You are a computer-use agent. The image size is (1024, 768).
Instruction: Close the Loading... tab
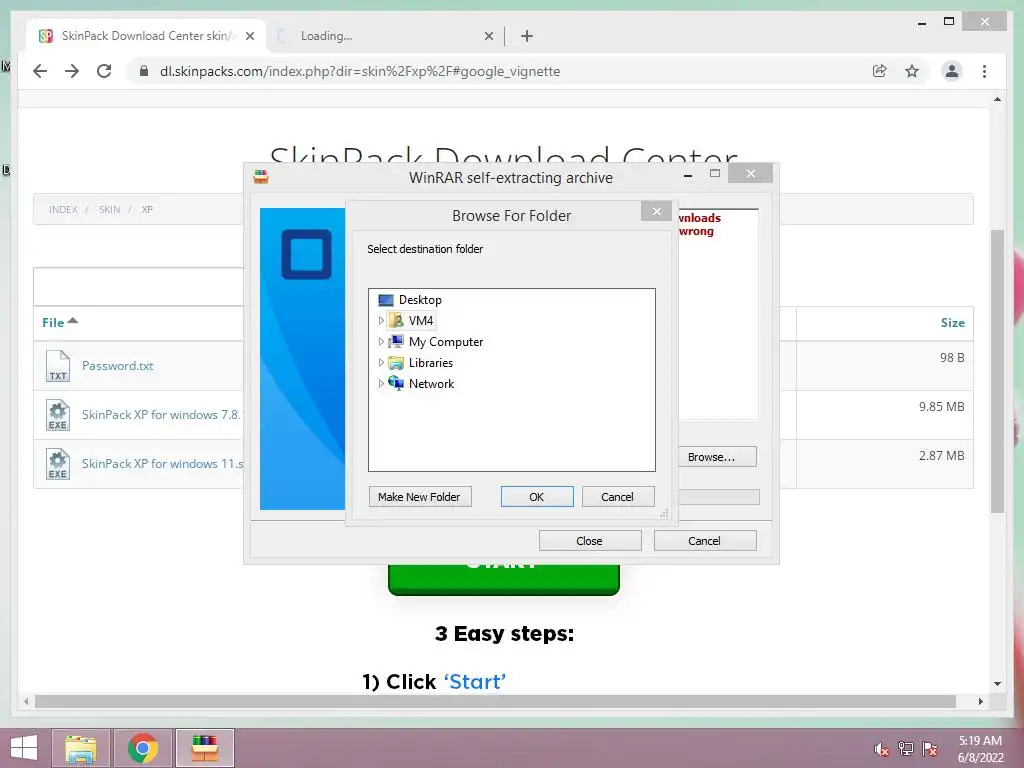pos(488,36)
